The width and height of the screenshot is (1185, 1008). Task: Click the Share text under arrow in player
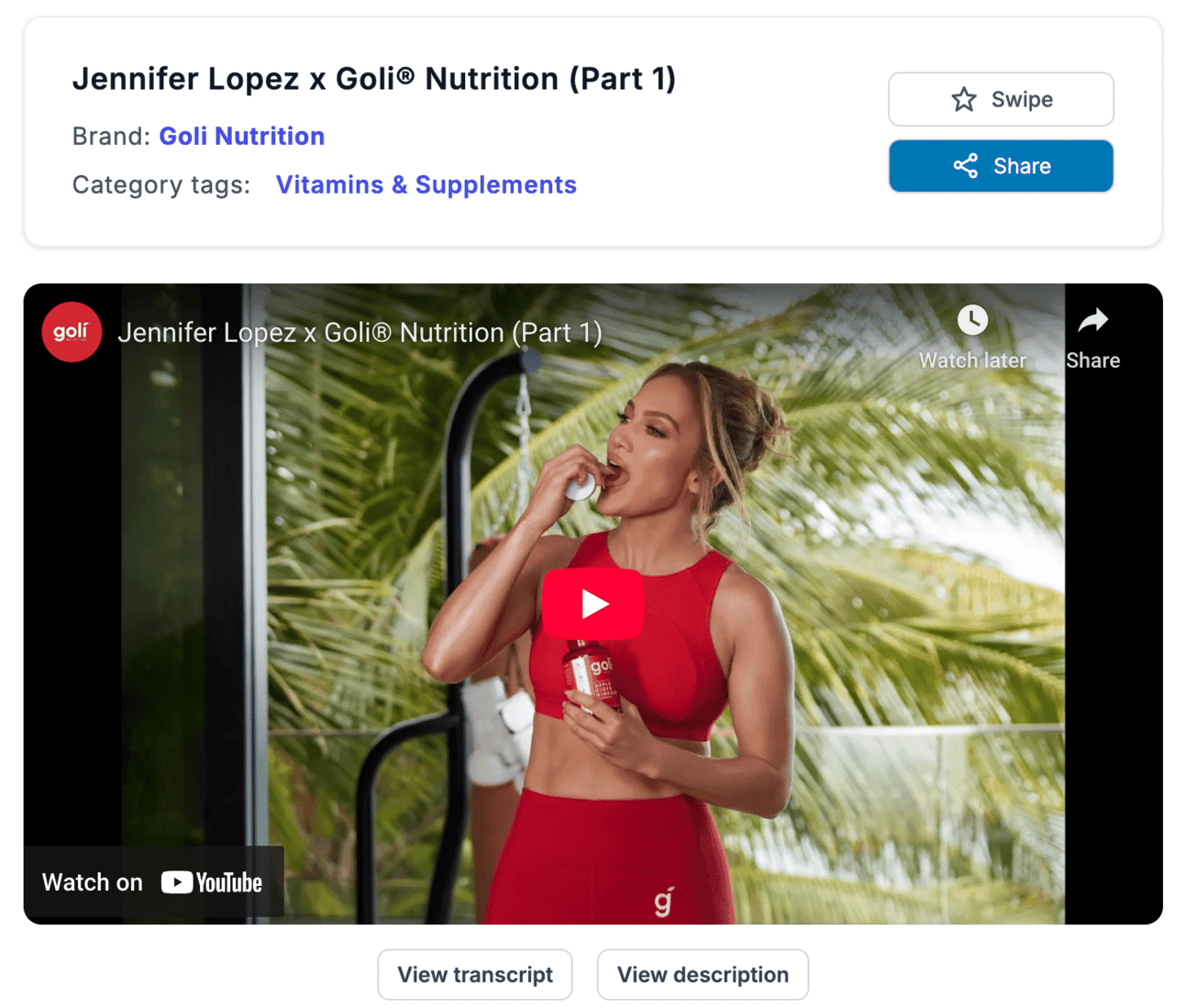click(x=1092, y=360)
